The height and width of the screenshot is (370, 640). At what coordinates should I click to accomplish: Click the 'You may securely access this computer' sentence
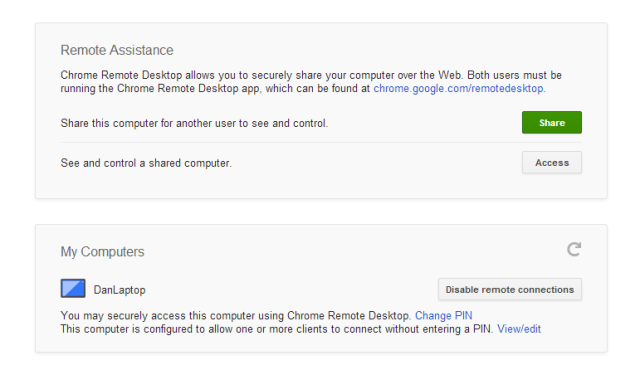(x=236, y=316)
